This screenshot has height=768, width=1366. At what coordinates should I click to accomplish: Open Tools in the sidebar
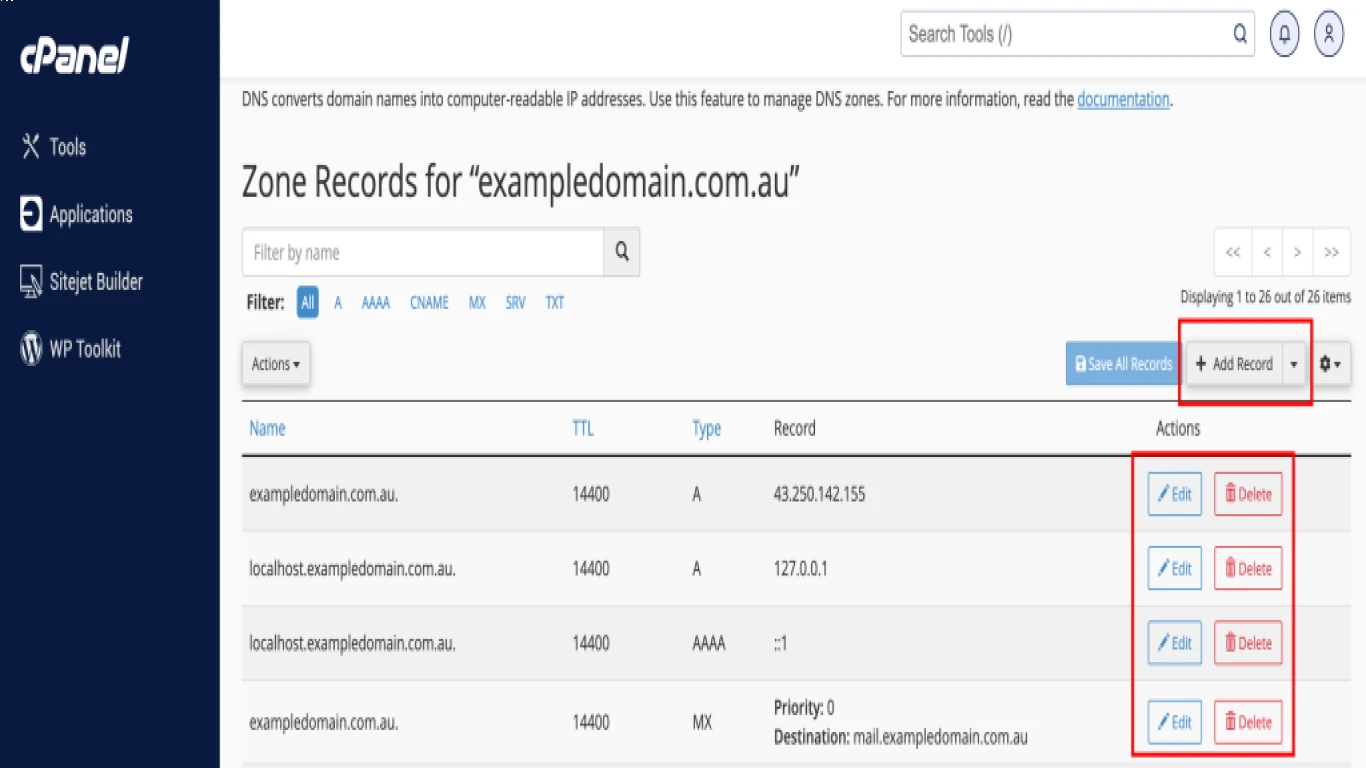coord(54,147)
